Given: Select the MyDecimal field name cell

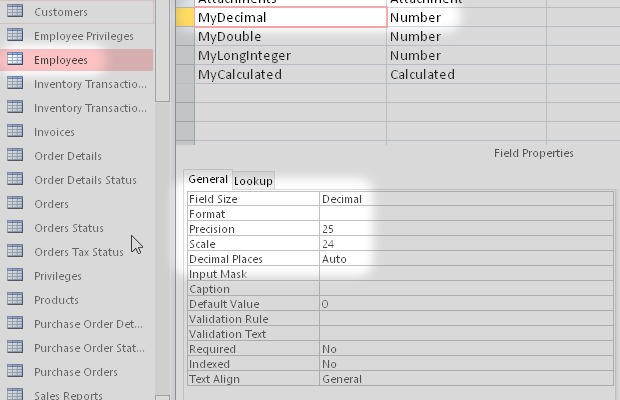Looking at the screenshot, I should point(290,18).
